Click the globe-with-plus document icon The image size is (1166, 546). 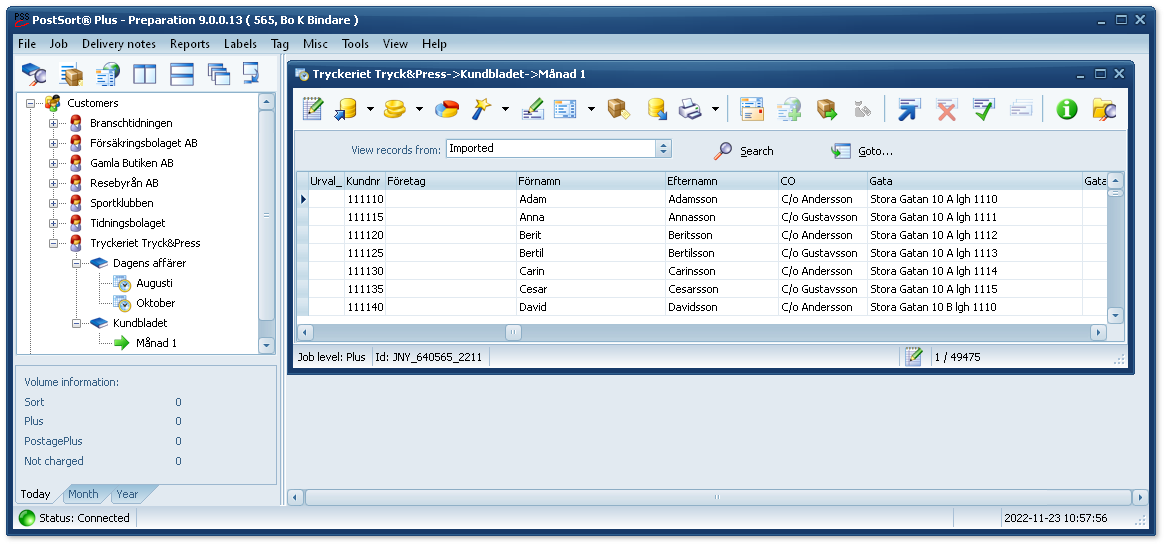click(x=789, y=109)
